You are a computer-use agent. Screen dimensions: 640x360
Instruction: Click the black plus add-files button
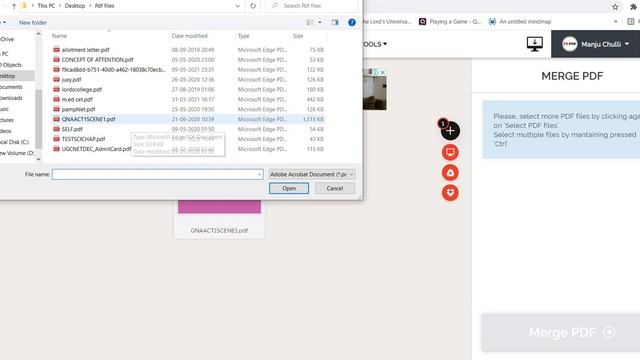click(x=450, y=131)
